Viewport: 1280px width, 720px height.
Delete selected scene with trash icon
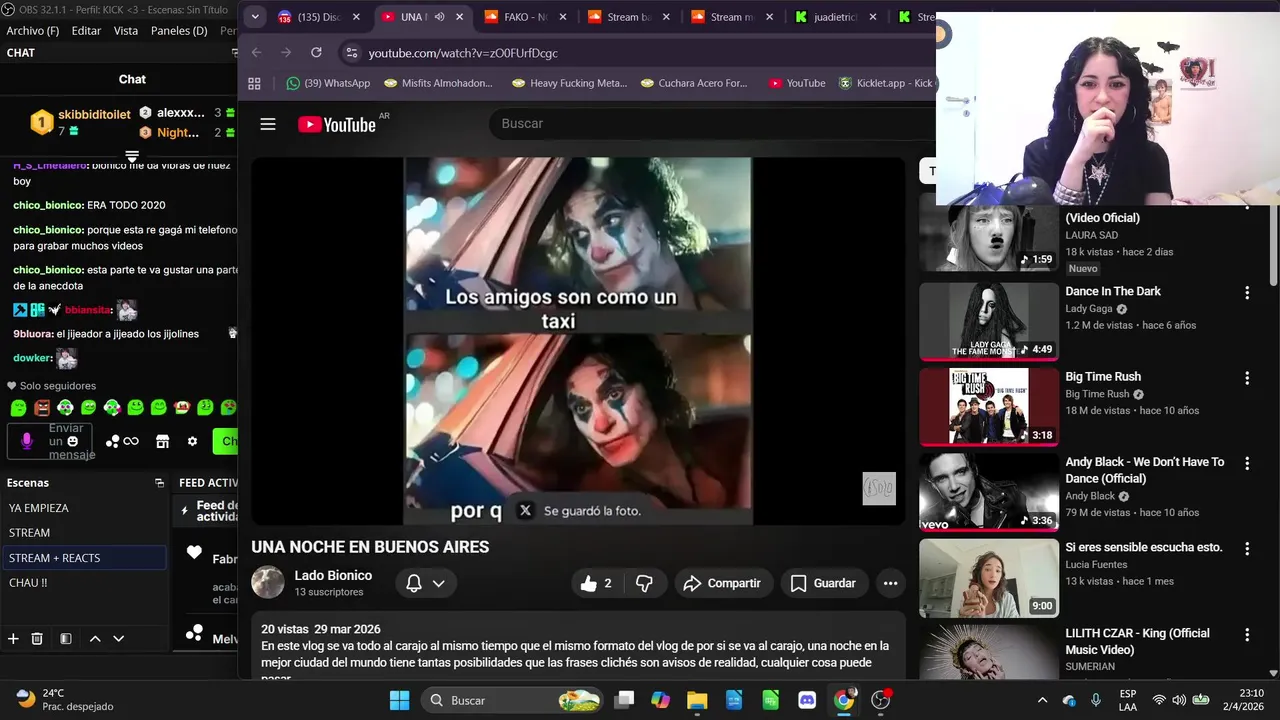[x=37, y=639]
